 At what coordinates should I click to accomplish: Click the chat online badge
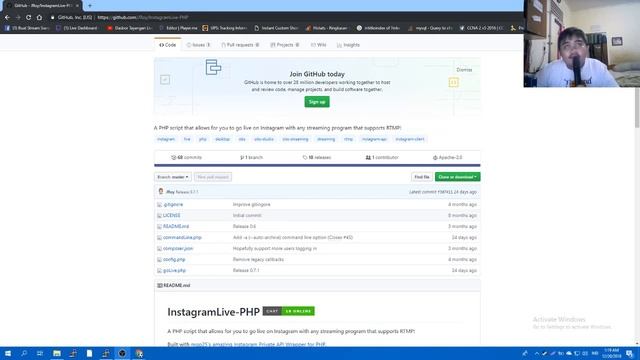click(x=289, y=311)
